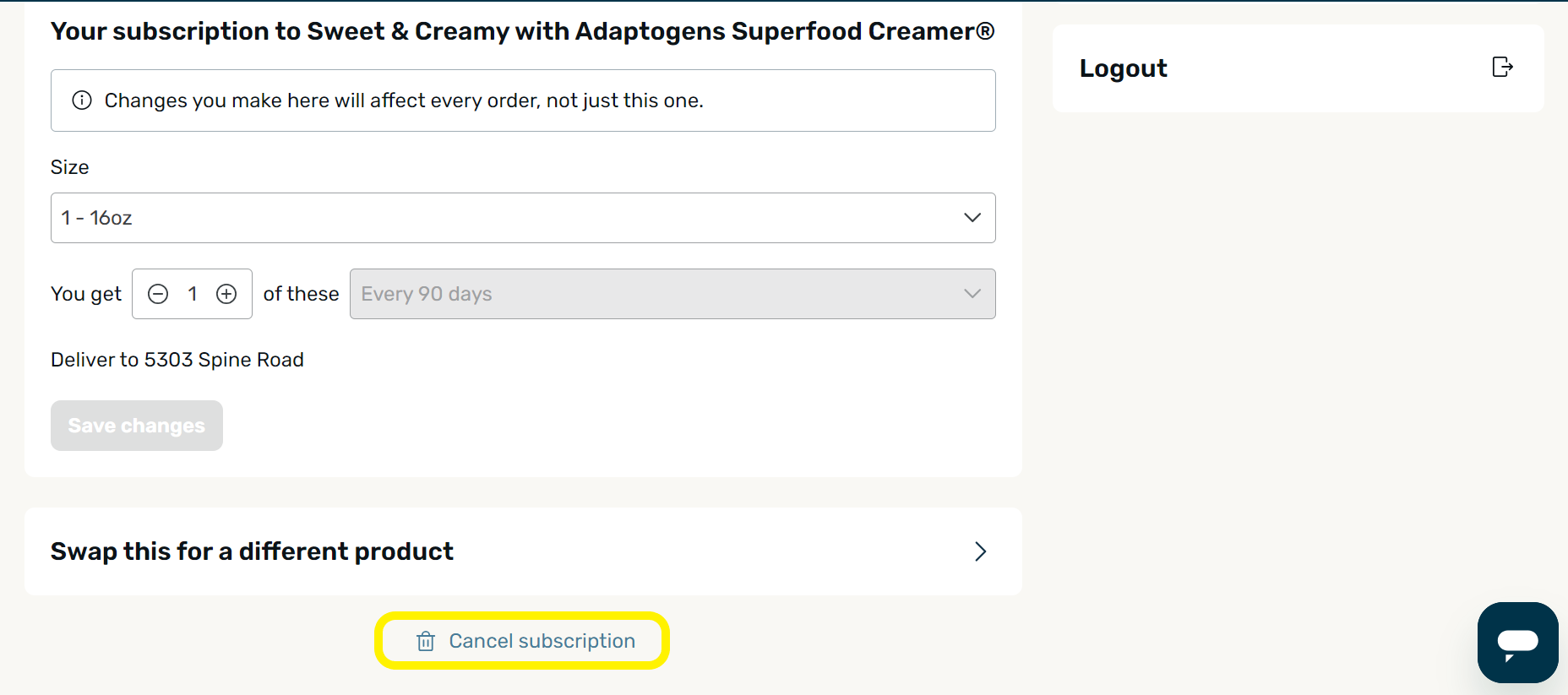Screen dimensions: 1568x695
Task: Click the info icon in the notice banner
Action: pyautogui.click(x=82, y=100)
